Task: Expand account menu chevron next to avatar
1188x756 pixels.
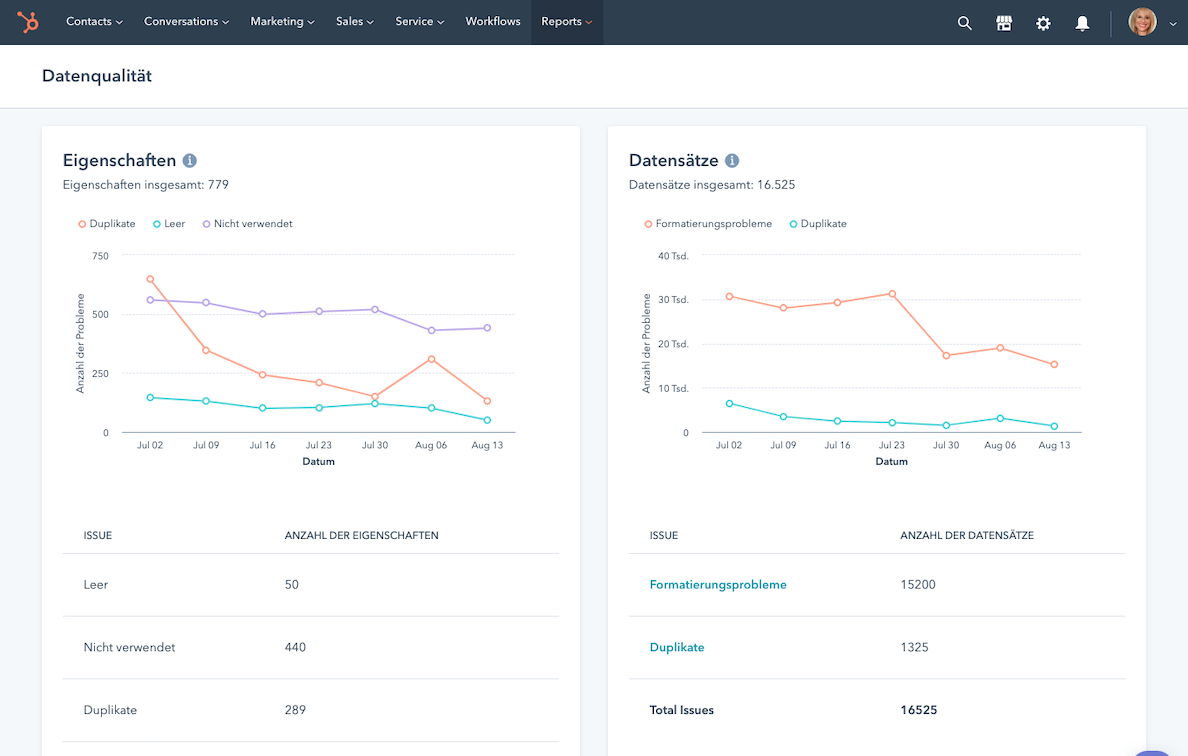Action: tap(1173, 23)
